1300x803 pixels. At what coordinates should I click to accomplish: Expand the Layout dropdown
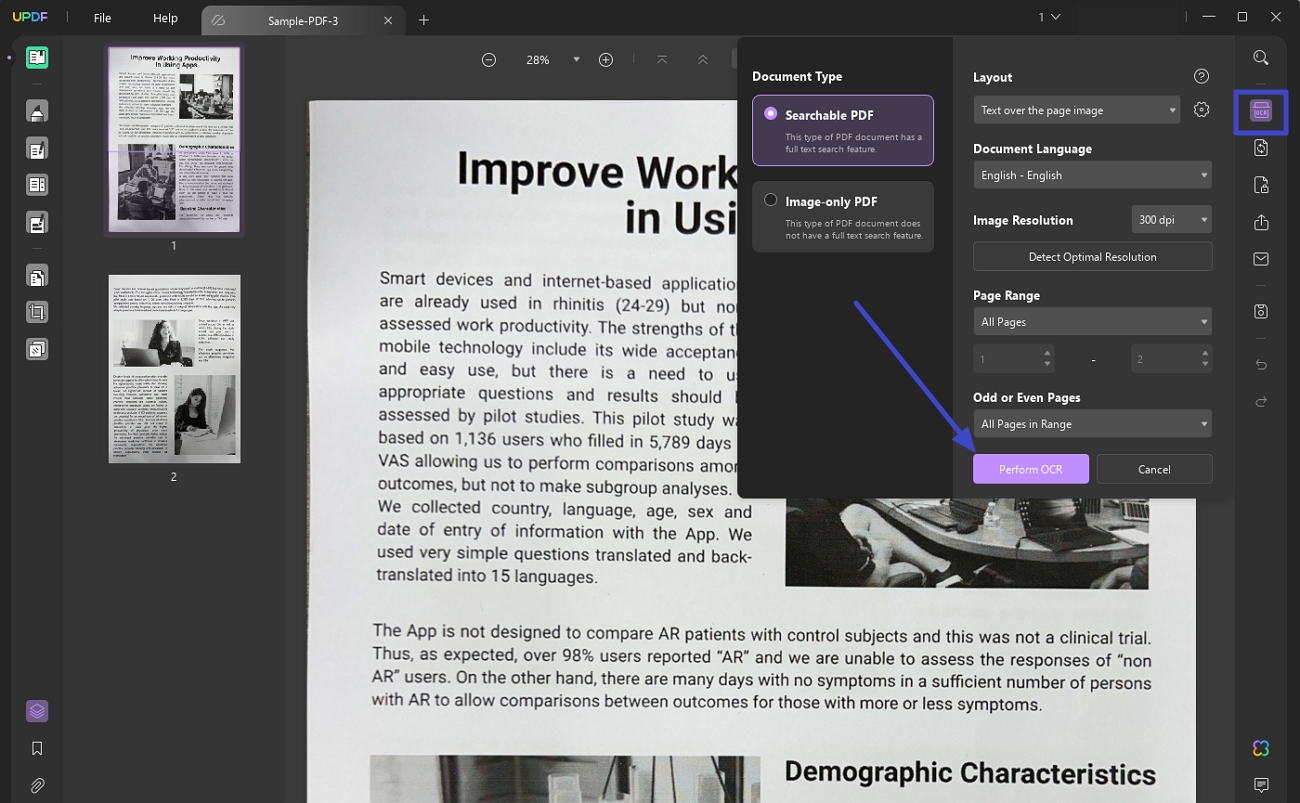[1076, 110]
